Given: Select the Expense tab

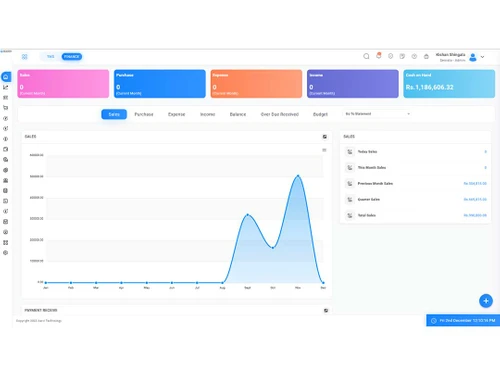Looking at the screenshot, I should [177, 114].
